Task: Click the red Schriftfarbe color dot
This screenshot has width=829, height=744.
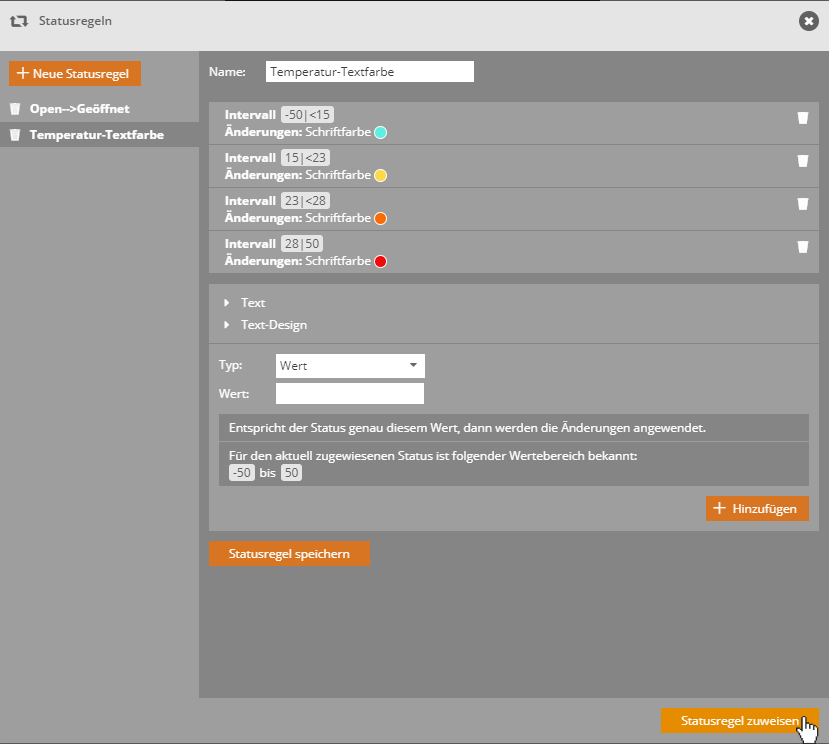Action: pyautogui.click(x=380, y=262)
